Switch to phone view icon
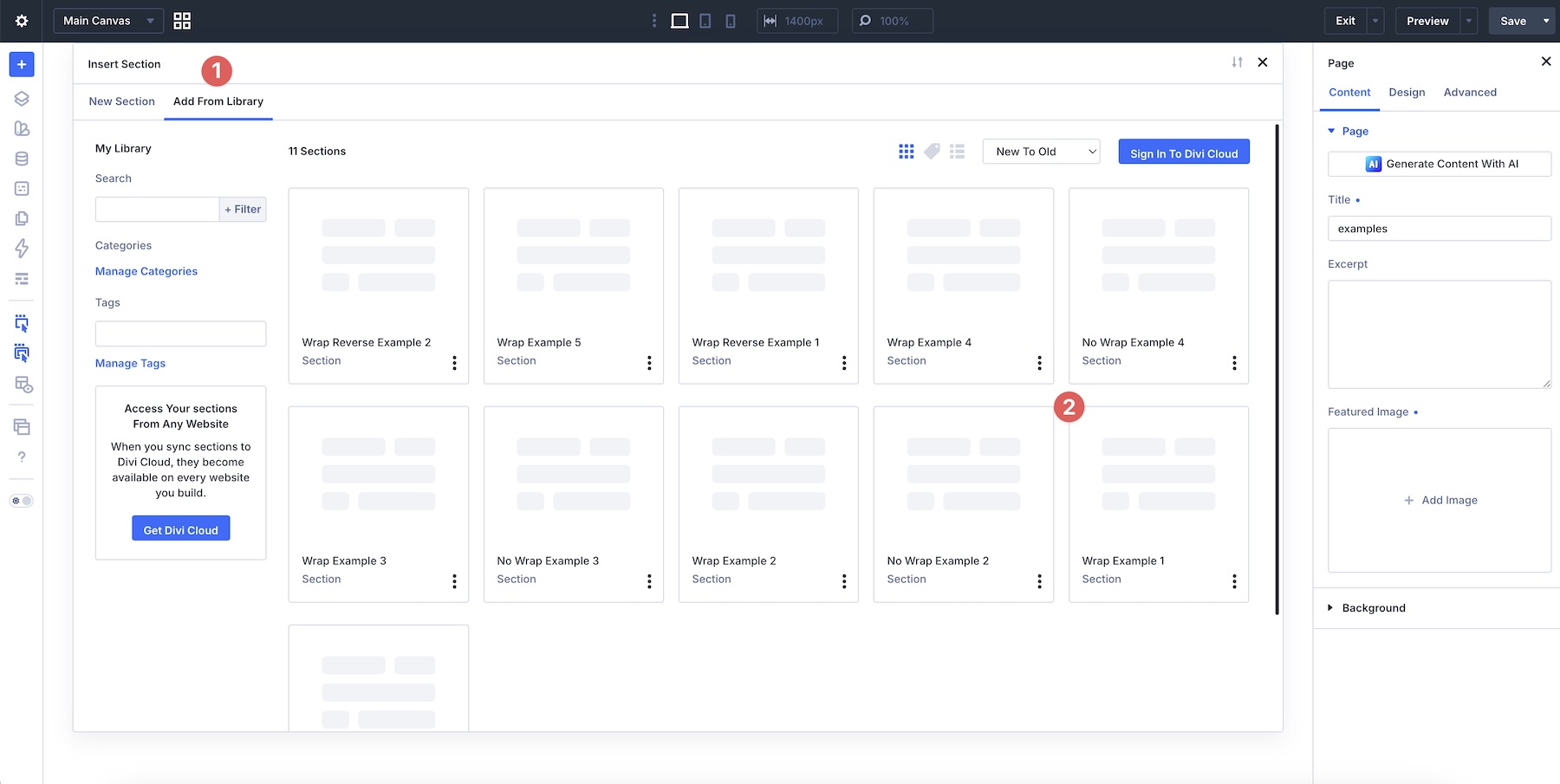This screenshot has width=1560, height=784. tap(731, 21)
